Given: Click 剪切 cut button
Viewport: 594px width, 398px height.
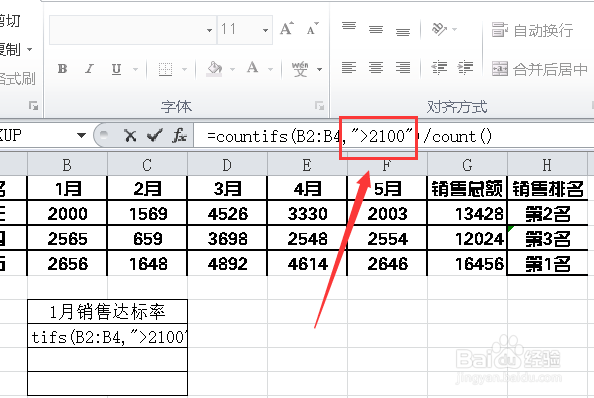Looking at the screenshot, I should point(10,21).
